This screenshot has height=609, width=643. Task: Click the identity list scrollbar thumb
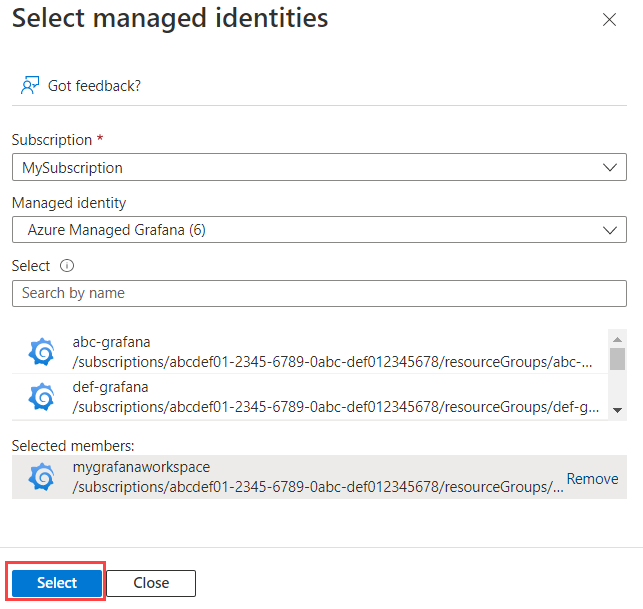click(617, 358)
